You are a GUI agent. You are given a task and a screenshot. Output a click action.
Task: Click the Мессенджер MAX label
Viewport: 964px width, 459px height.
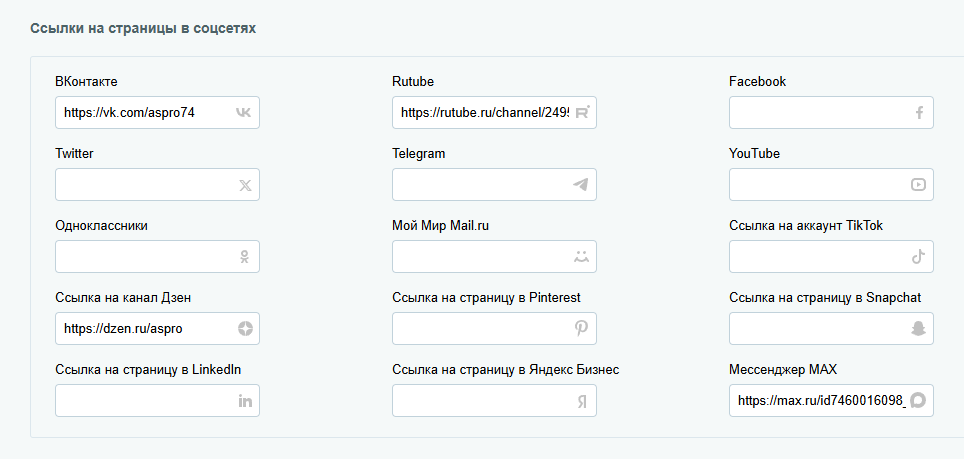click(783, 370)
